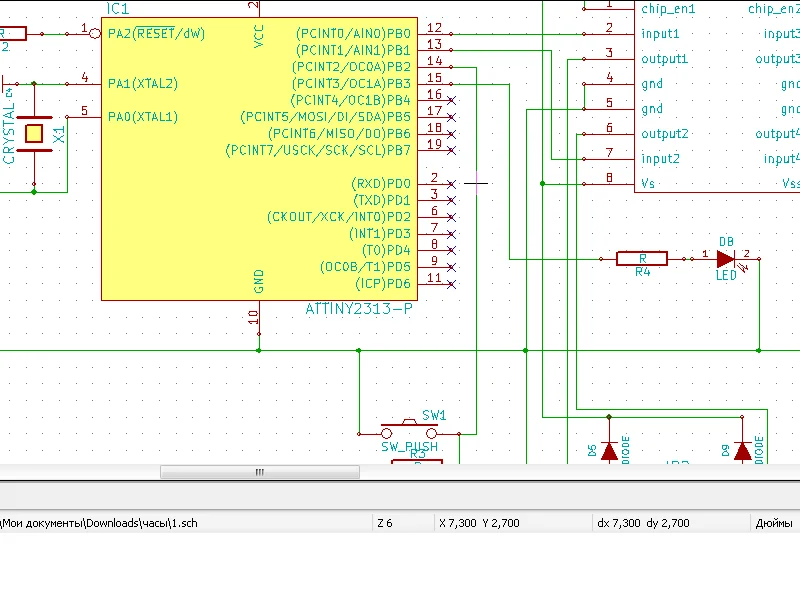Select the crystal X1 symbol

coord(35,133)
